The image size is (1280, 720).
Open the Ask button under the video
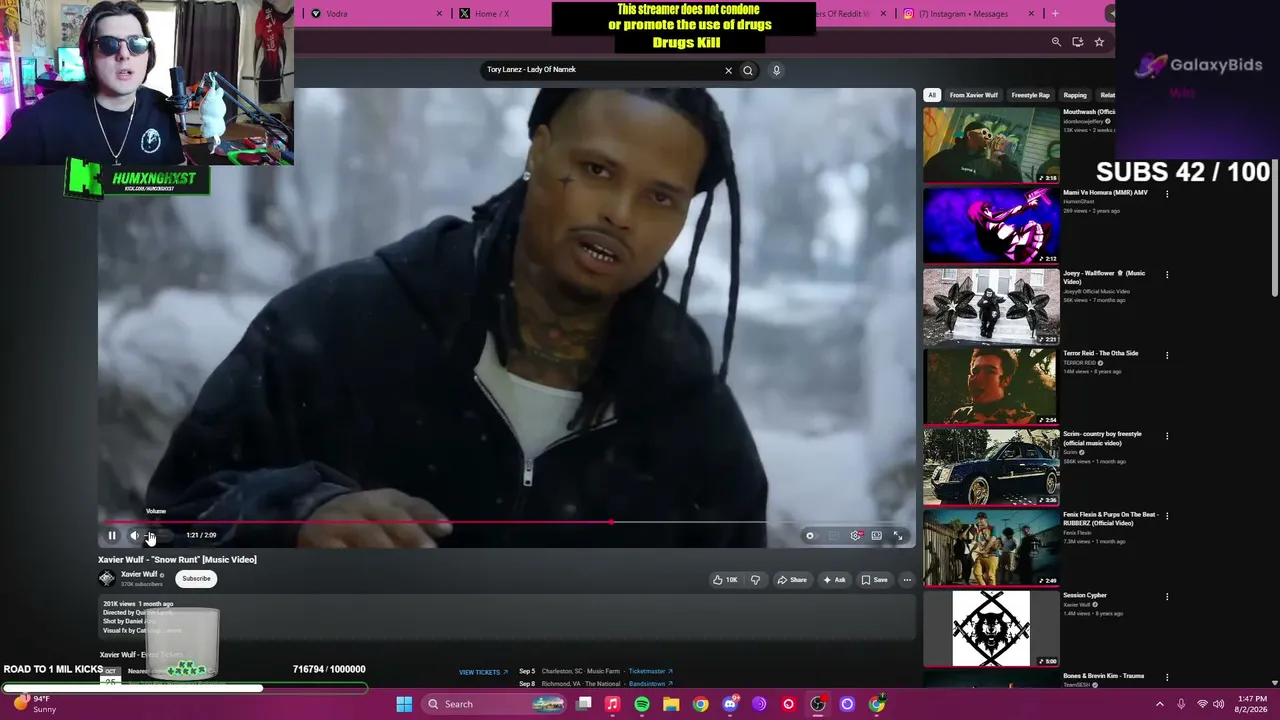point(834,580)
